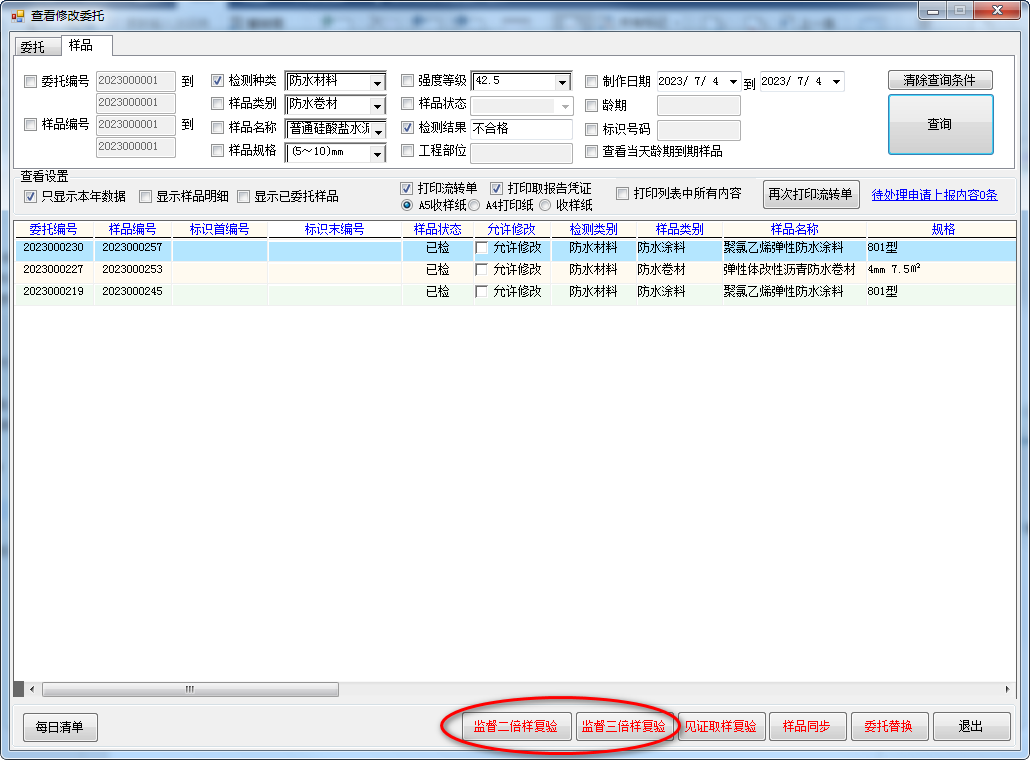Screen dimensions: 1030x760
Task: Open the 样品规格 dropdown
Action: (377, 154)
